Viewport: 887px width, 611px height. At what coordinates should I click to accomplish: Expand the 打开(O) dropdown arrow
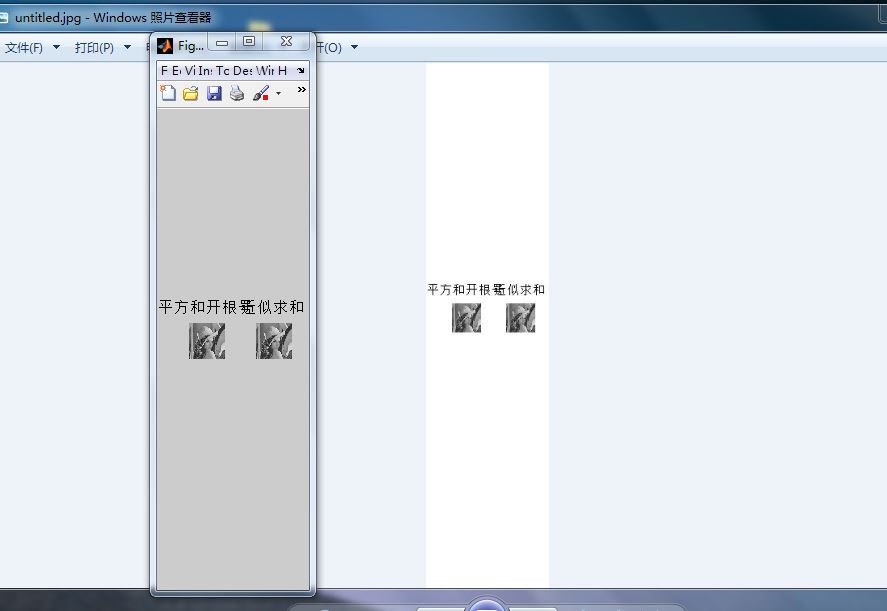pyautogui.click(x=354, y=48)
